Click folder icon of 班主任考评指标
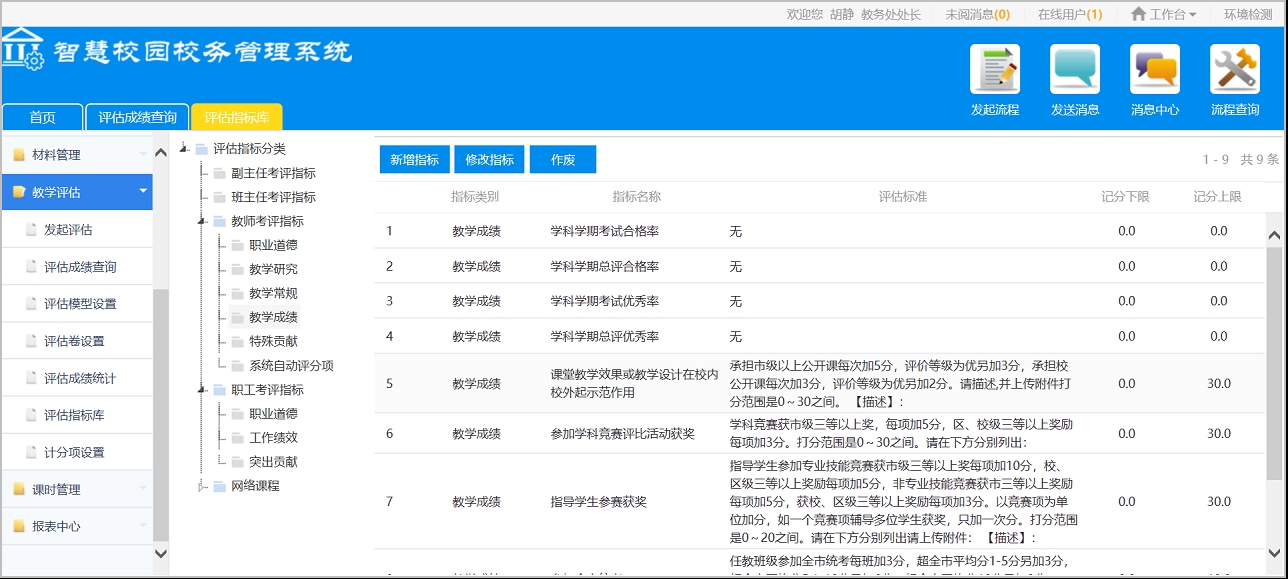Screen dimensions: 1288x579 tap(219, 197)
